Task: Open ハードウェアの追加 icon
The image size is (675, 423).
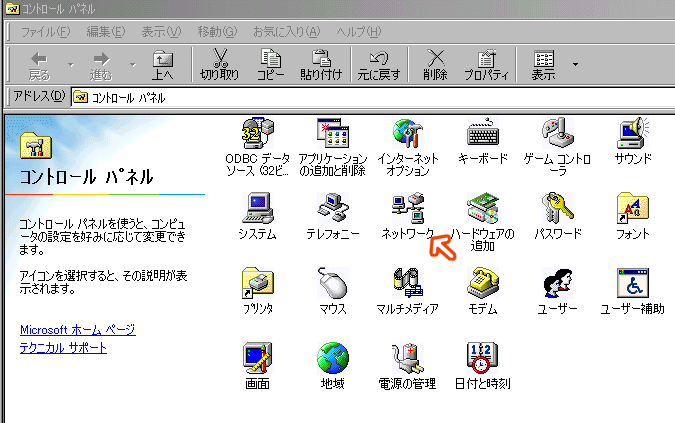Action: click(x=483, y=208)
